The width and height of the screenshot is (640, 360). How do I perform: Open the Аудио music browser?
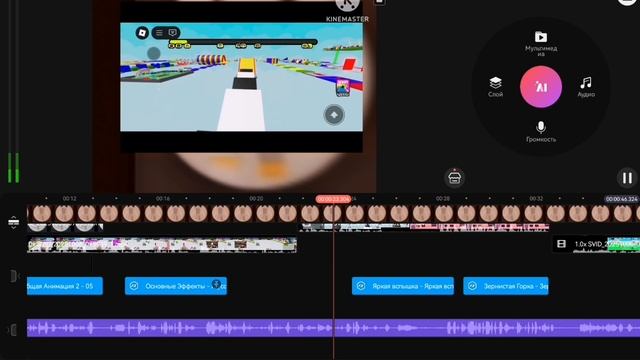coord(586,87)
